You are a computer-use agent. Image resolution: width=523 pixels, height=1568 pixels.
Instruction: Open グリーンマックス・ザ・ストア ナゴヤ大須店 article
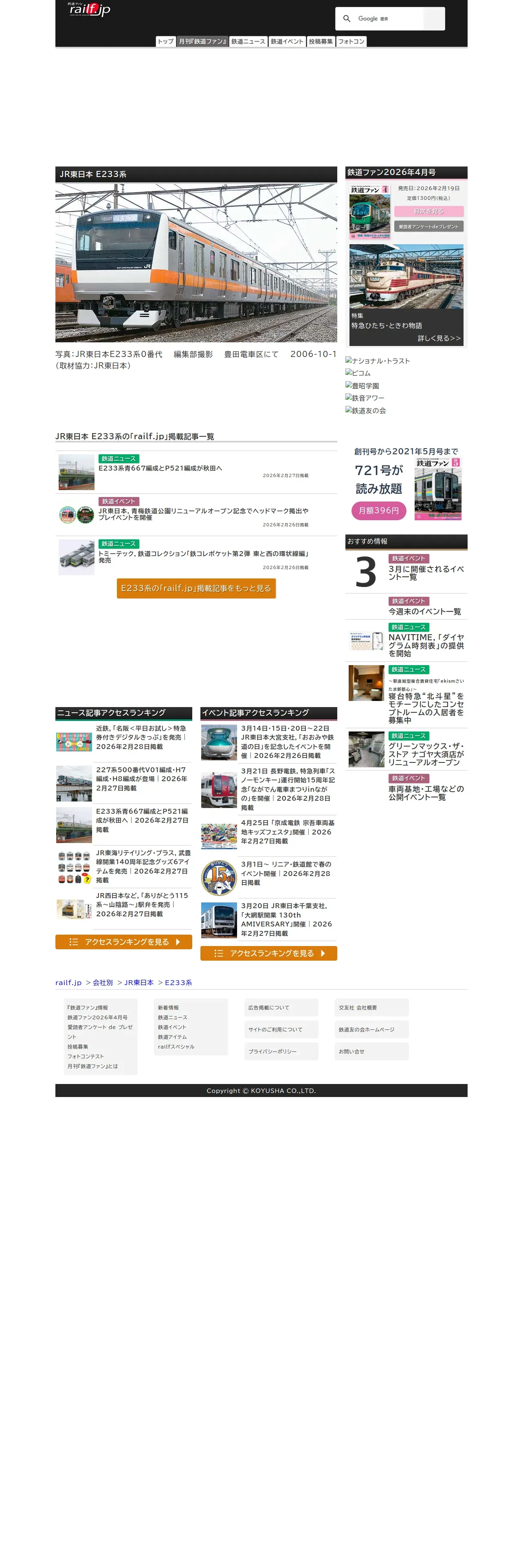tap(426, 754)
